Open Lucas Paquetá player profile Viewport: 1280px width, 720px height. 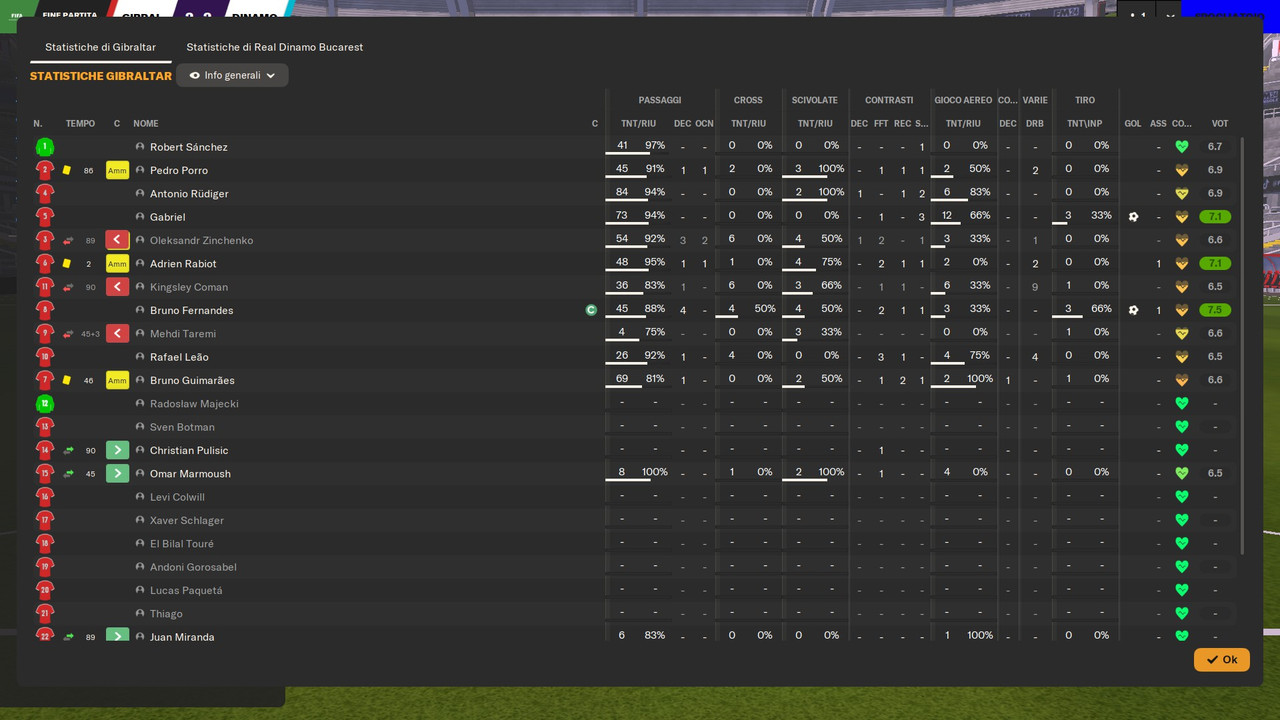186,591
